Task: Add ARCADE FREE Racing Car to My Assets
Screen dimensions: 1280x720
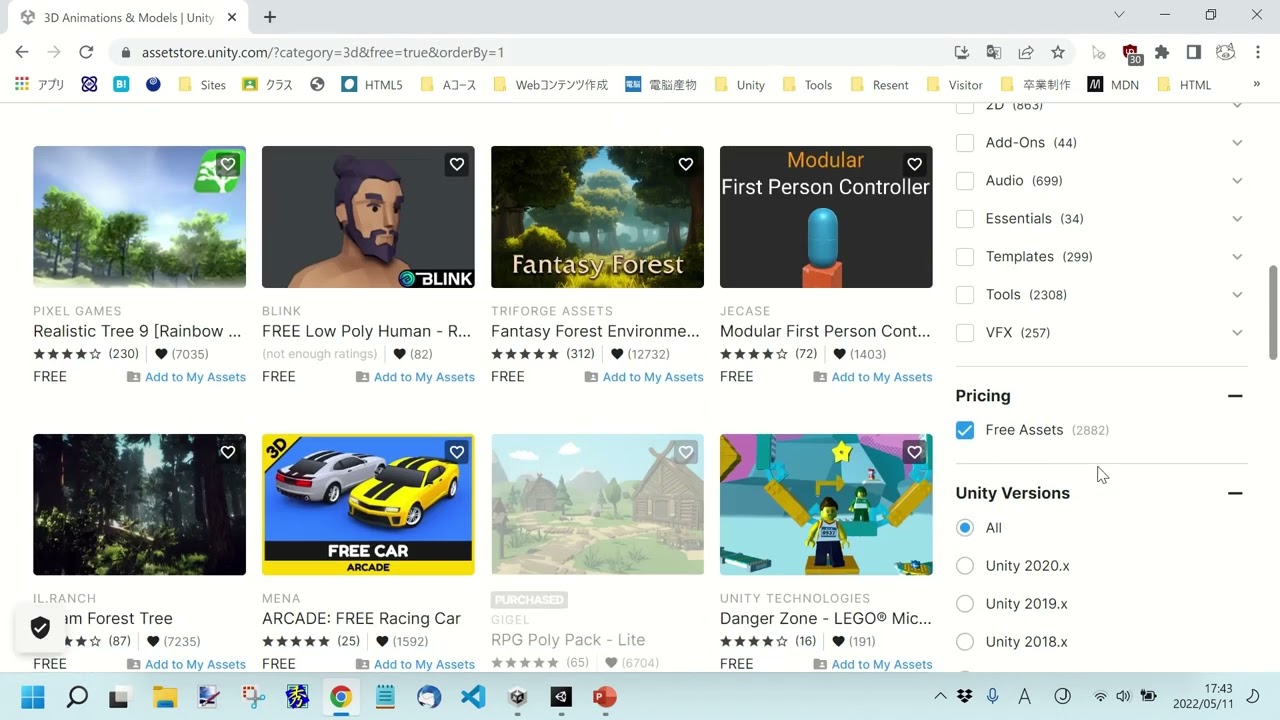Action: point(415,664)
